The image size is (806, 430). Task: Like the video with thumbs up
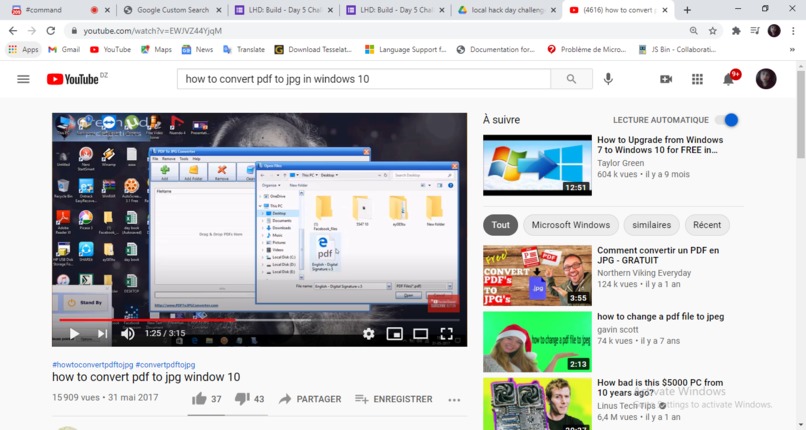pyautogui.click(x=199, y=399)
